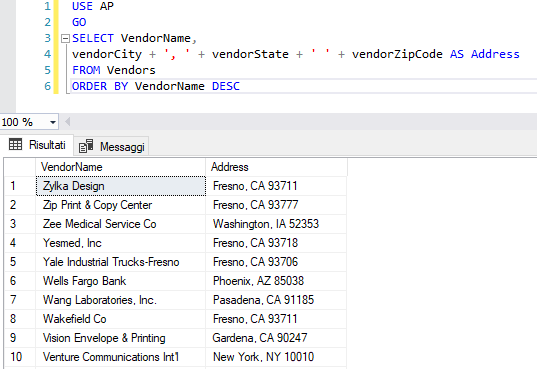Click the Fresno, CA 93706 address cell
Screen dimensions: 537x369
276,262
